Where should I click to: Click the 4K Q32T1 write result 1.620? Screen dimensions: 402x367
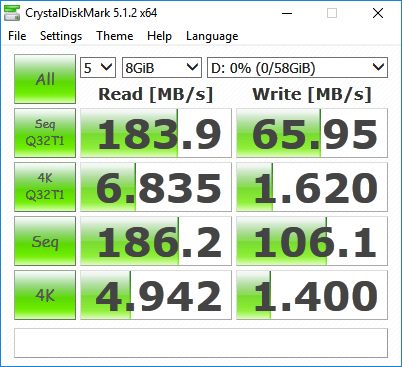tap(312, 187)
